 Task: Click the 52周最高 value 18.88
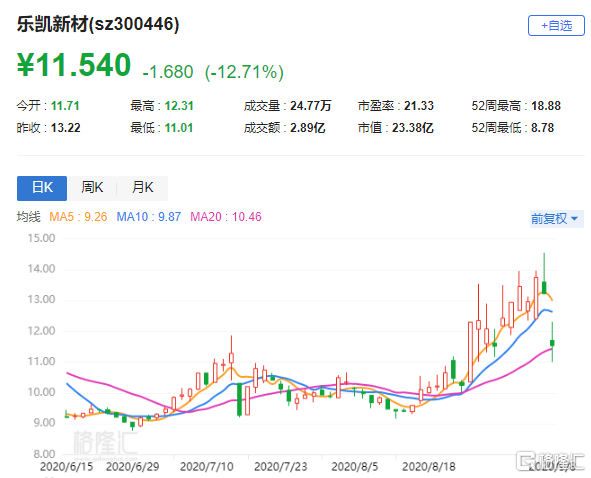point(546,106)
